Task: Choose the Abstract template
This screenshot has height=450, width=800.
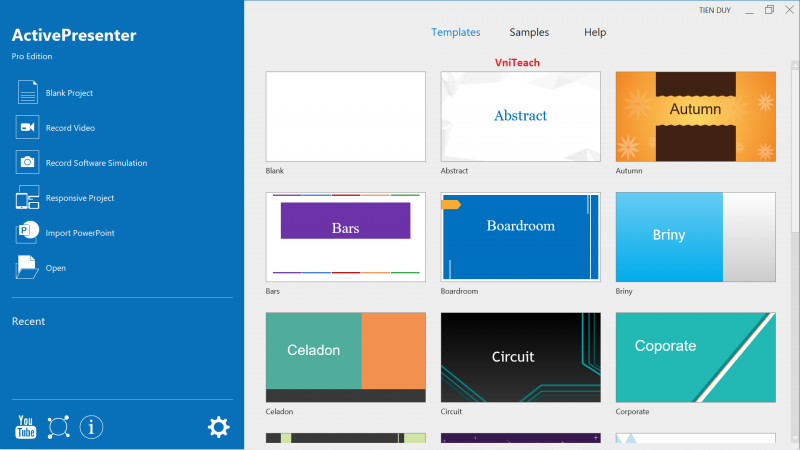Action: (x=520, y=116)
